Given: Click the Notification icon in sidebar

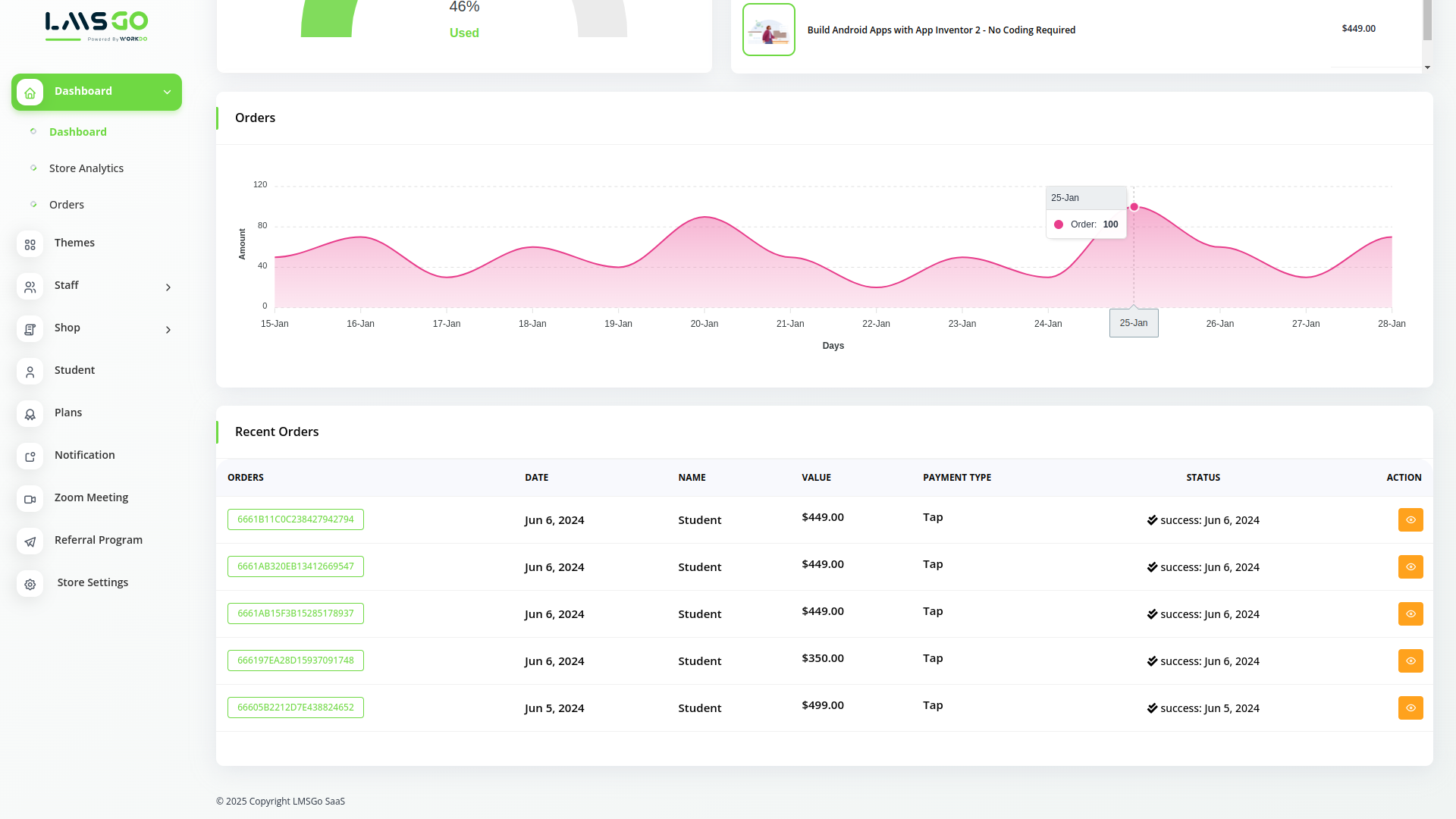Looking at the screenshot, I should pos(30,457).
